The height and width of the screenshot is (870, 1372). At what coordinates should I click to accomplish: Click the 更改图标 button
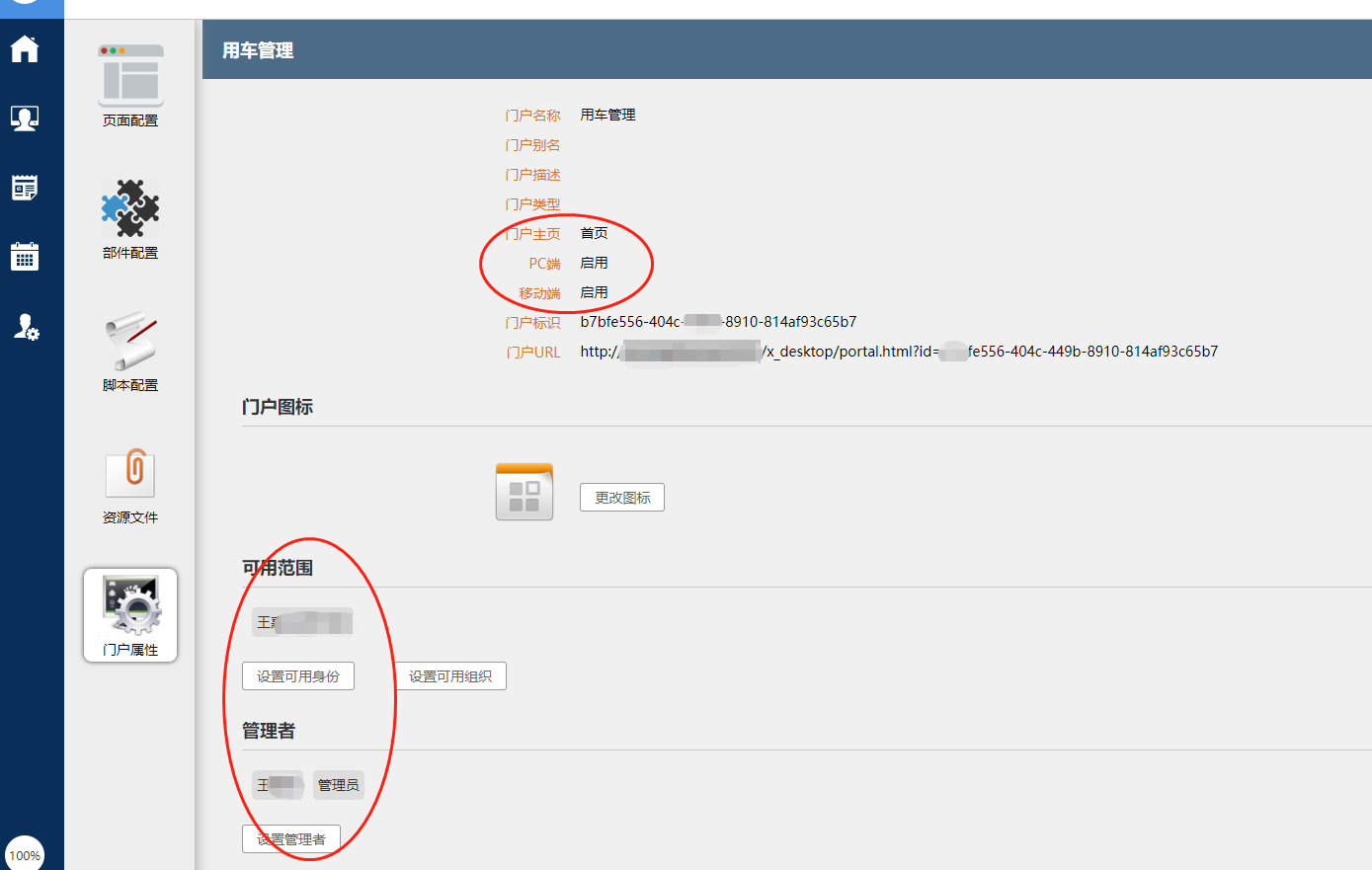click(x=622, y=498)
